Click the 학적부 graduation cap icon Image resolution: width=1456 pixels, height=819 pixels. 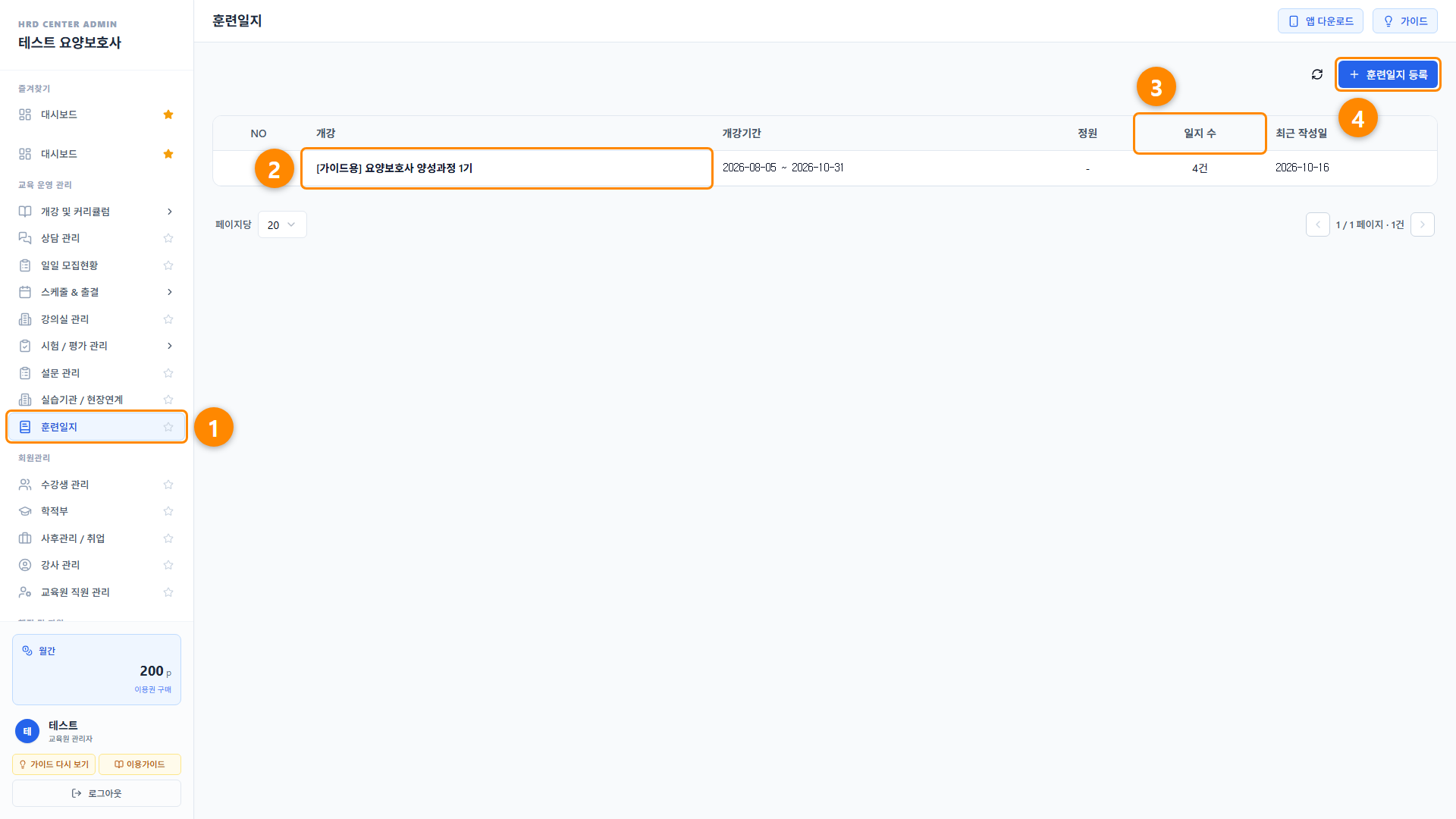pos(25,511)
